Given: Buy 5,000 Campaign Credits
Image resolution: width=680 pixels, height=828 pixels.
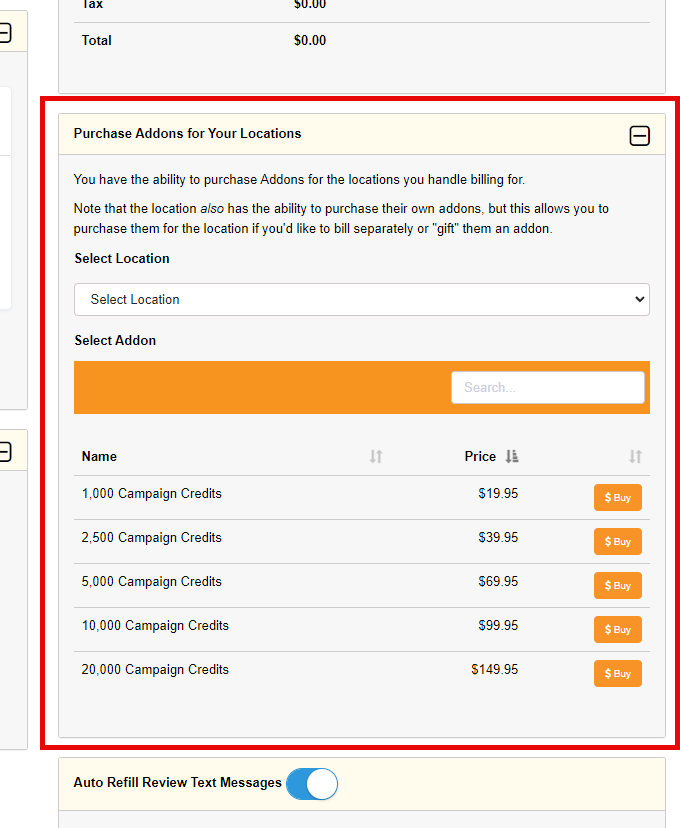Looking at the screenshot, I should coord(617,585).
